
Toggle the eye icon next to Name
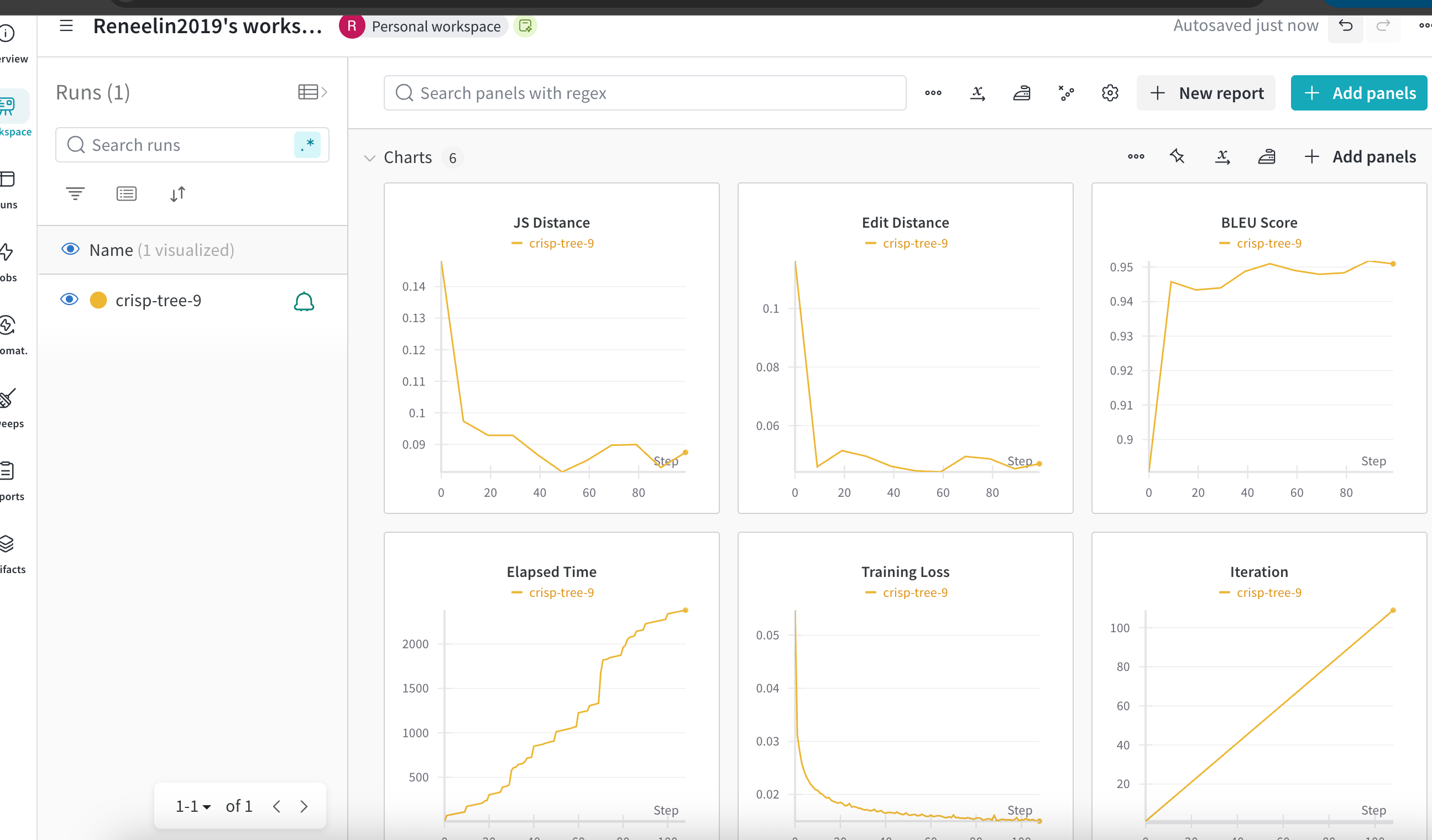click(69, 250)
